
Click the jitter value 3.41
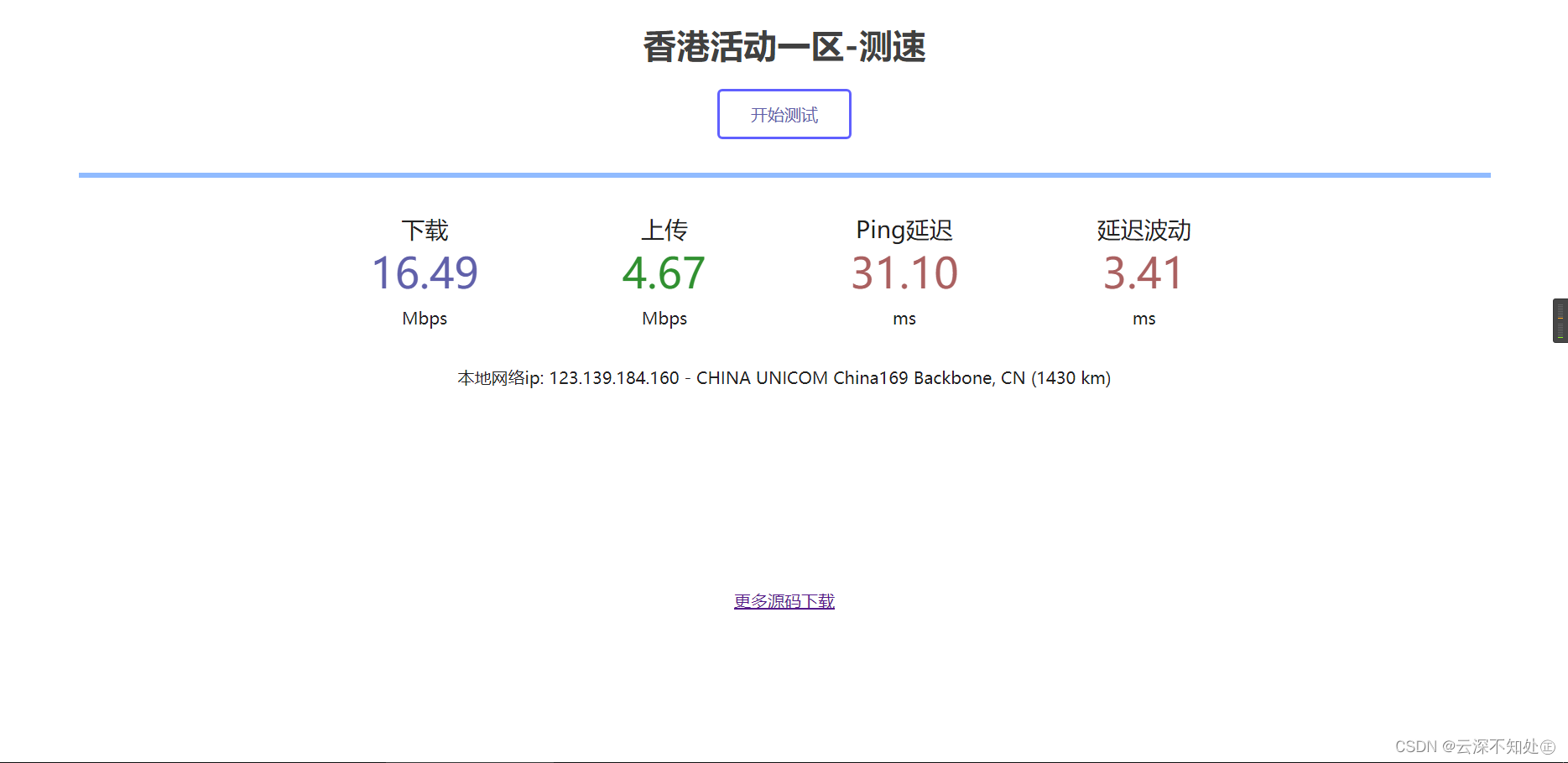[1144, 273]
